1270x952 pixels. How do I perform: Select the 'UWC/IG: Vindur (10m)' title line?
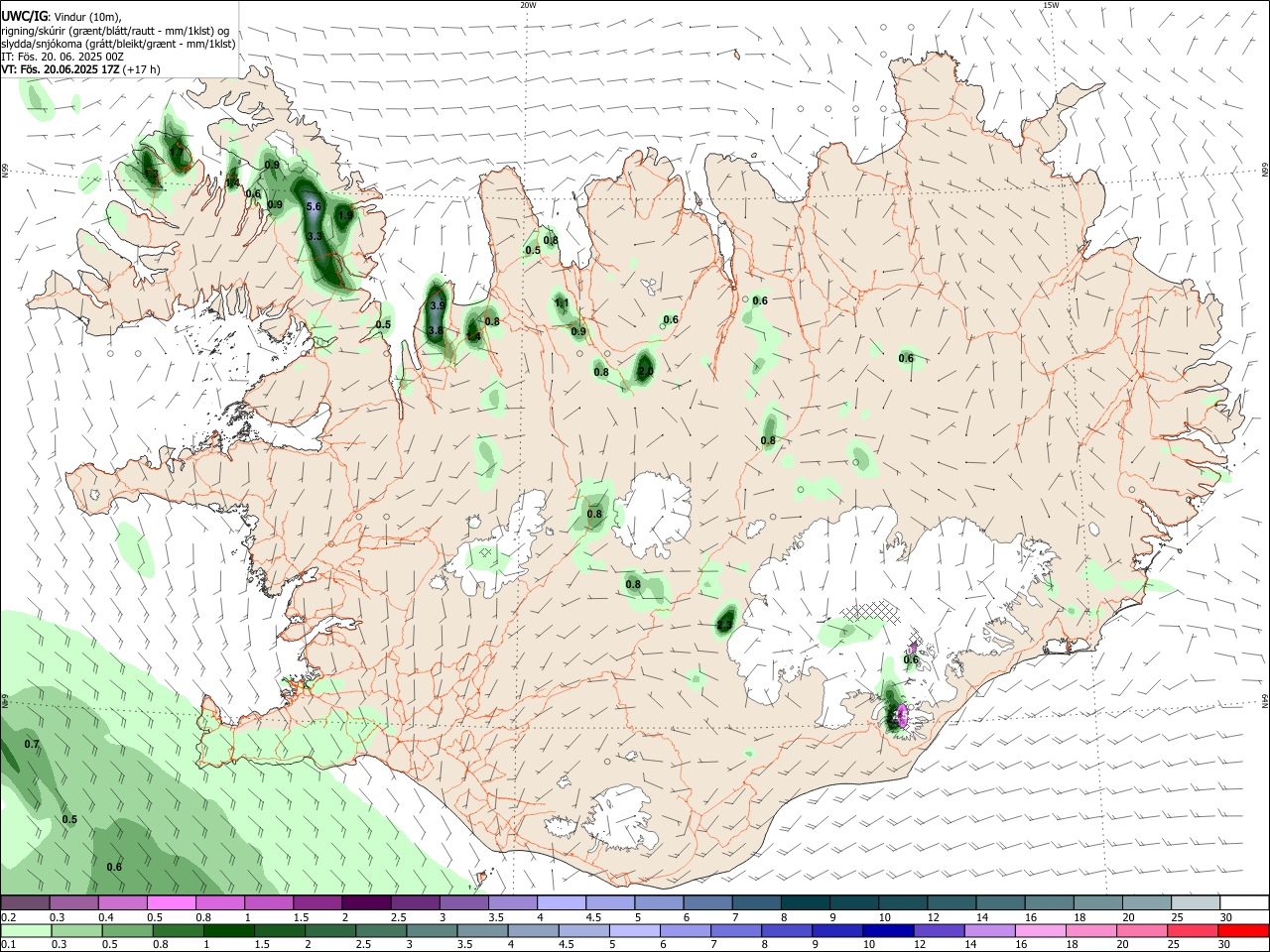62,17
